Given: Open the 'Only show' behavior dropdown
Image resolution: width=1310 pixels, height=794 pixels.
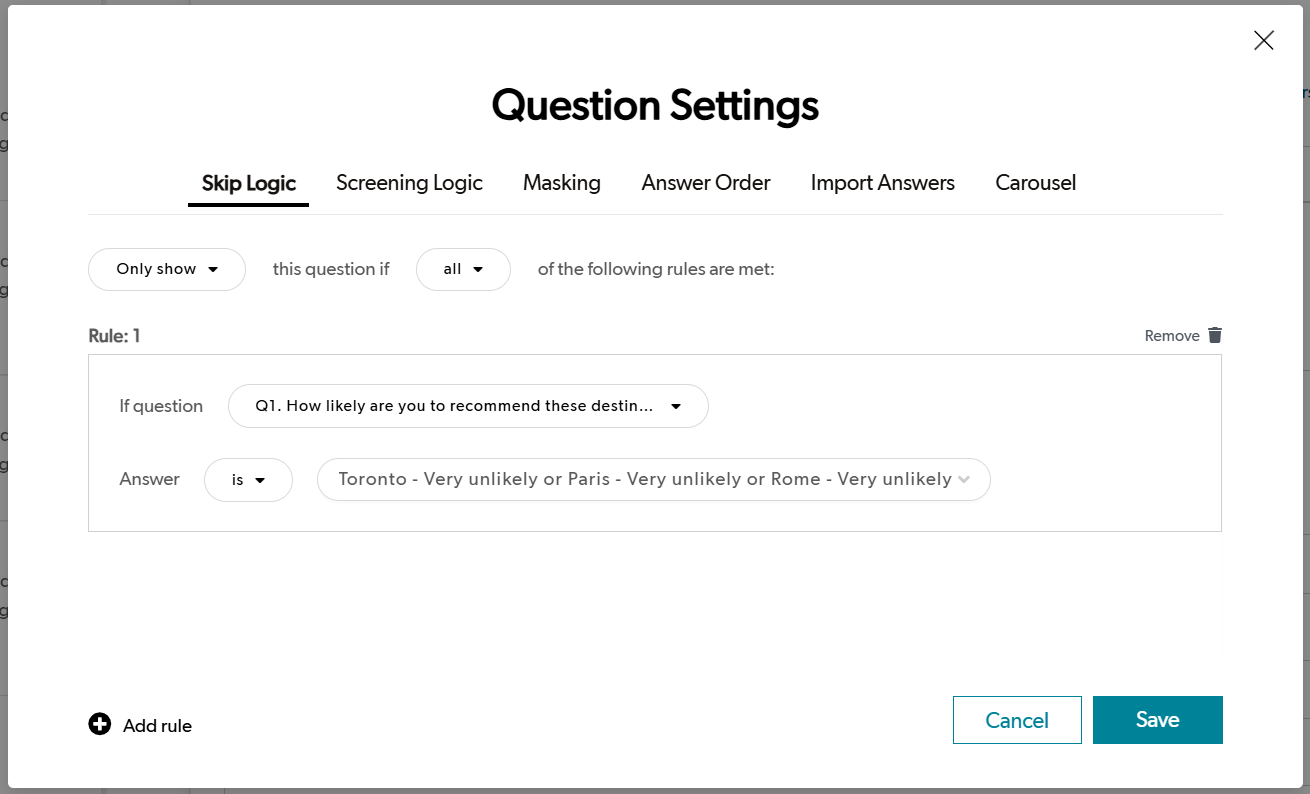Looking at the screenshot, I should coord(166,269).
